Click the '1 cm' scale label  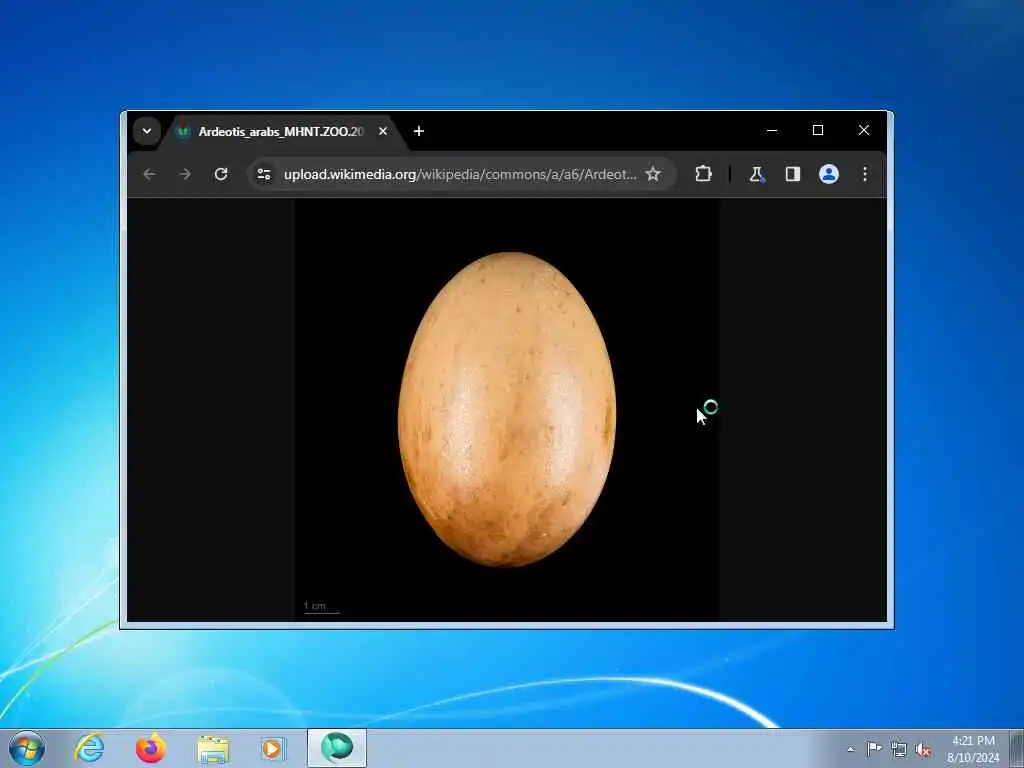[x=314, y=605]
